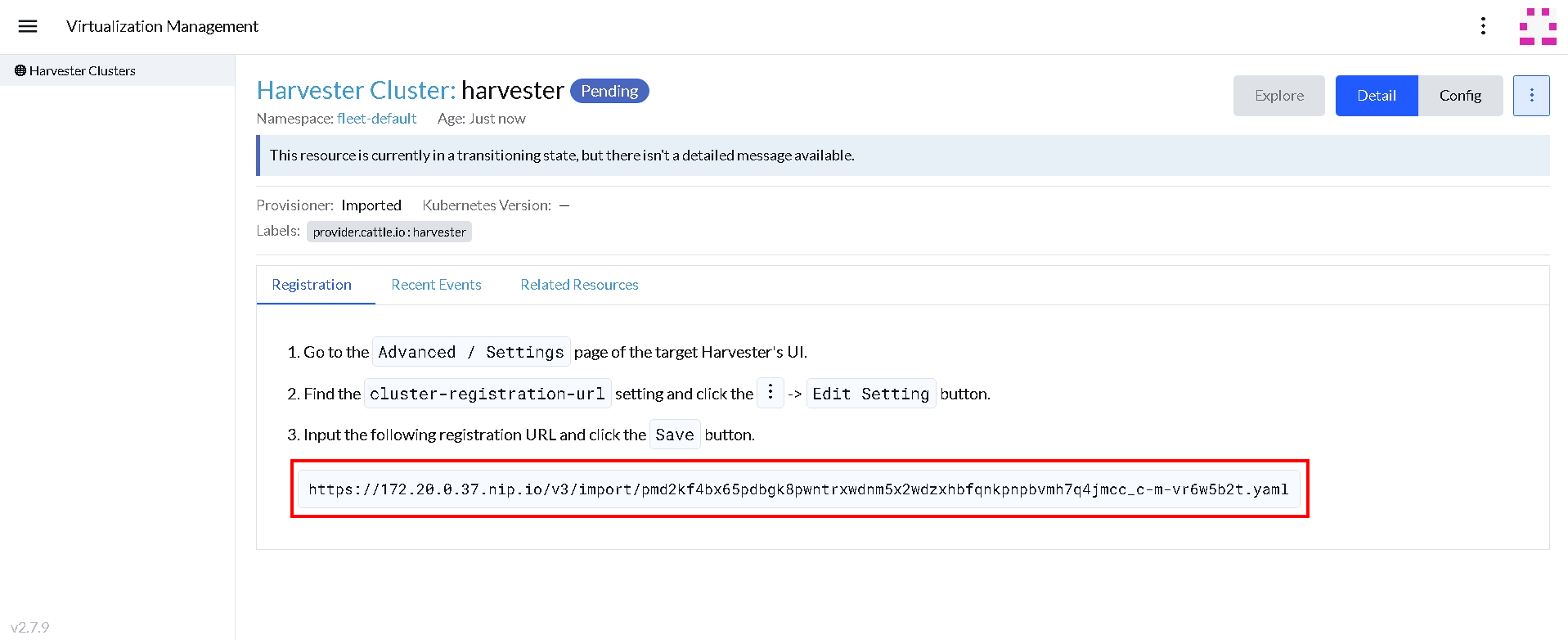Click the cluster-registration-url code text
This screenshot has width=1568, height=640.
click(487, 394)
